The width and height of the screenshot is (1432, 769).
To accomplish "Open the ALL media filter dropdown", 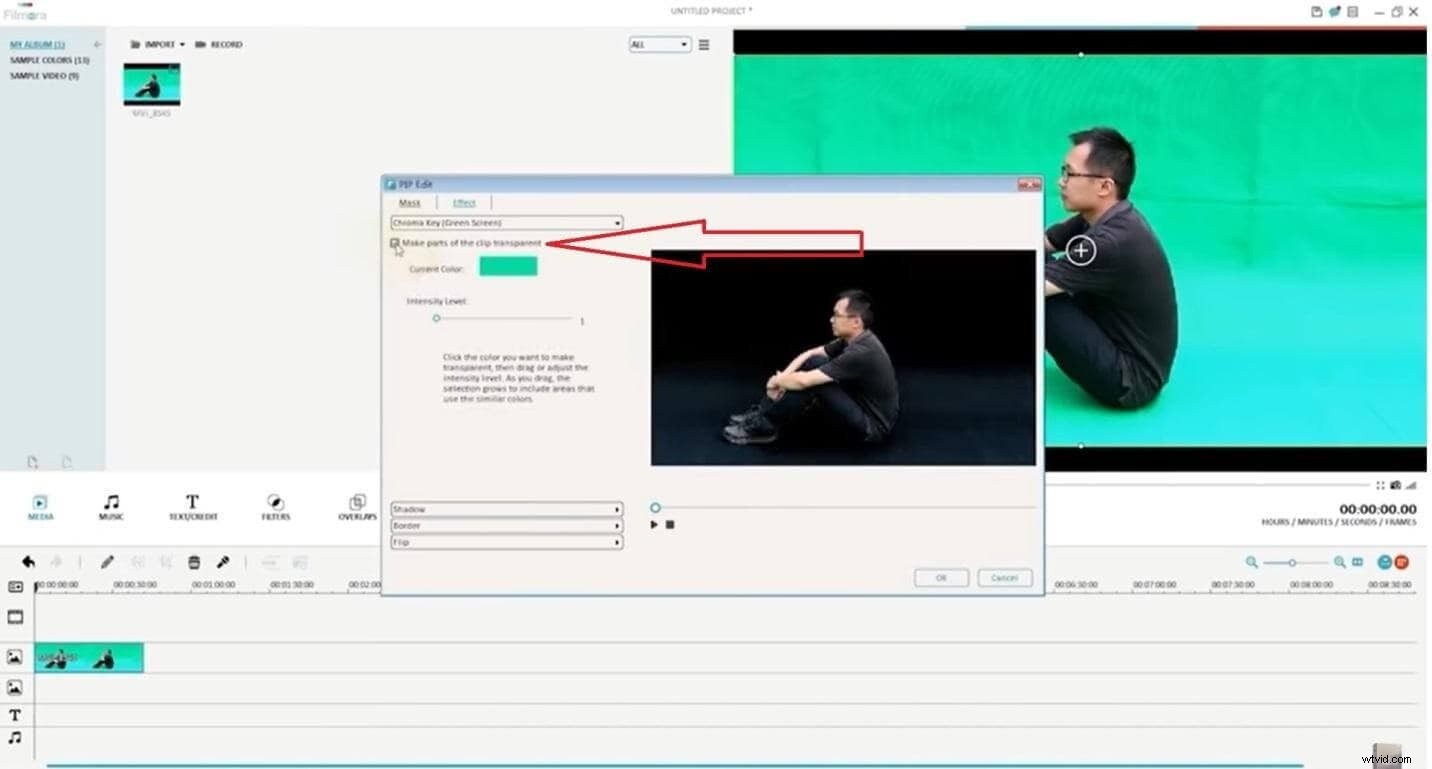I will coord(660,44).
